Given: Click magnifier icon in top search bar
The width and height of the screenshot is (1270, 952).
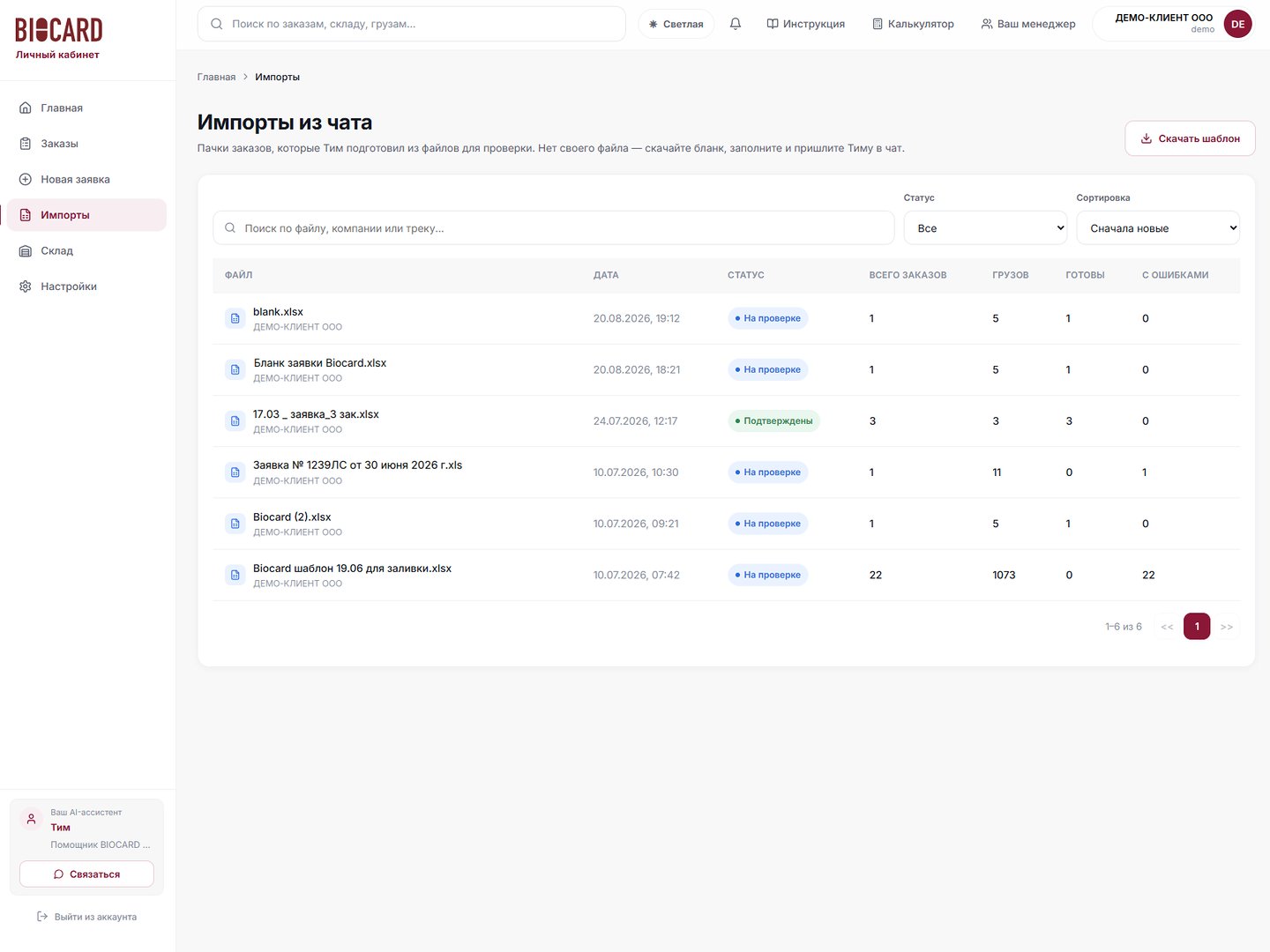Looking at the screenshot, I should (217, 24).
